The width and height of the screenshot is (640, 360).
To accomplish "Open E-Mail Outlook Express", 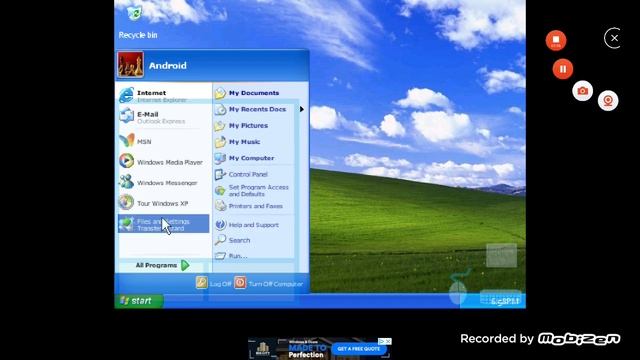I will [164, 117].
